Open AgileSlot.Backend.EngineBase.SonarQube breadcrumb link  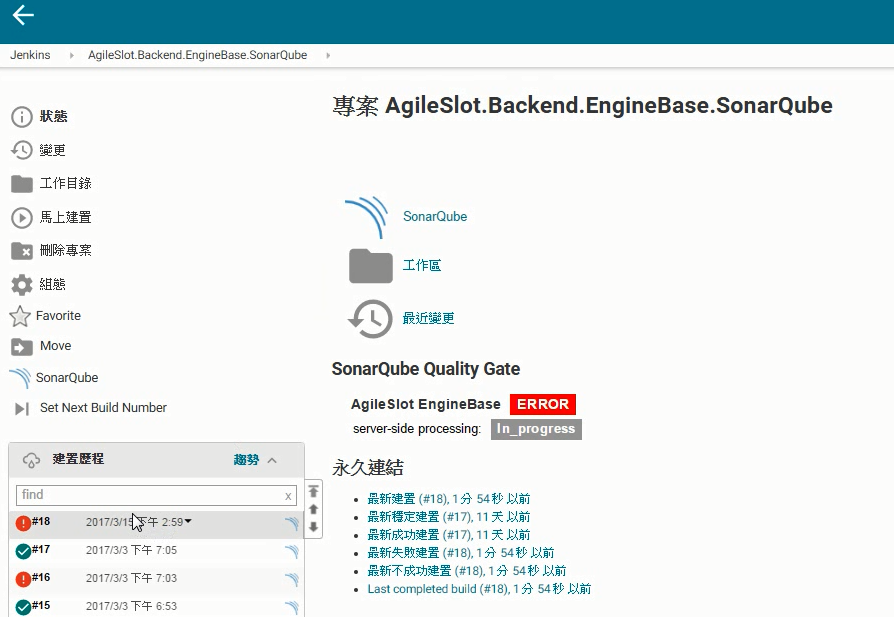(197, 55)
